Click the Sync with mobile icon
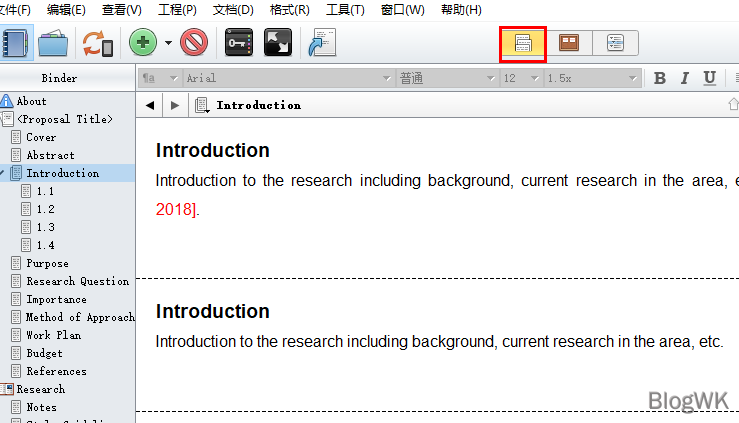 click(x=97, y=43)
